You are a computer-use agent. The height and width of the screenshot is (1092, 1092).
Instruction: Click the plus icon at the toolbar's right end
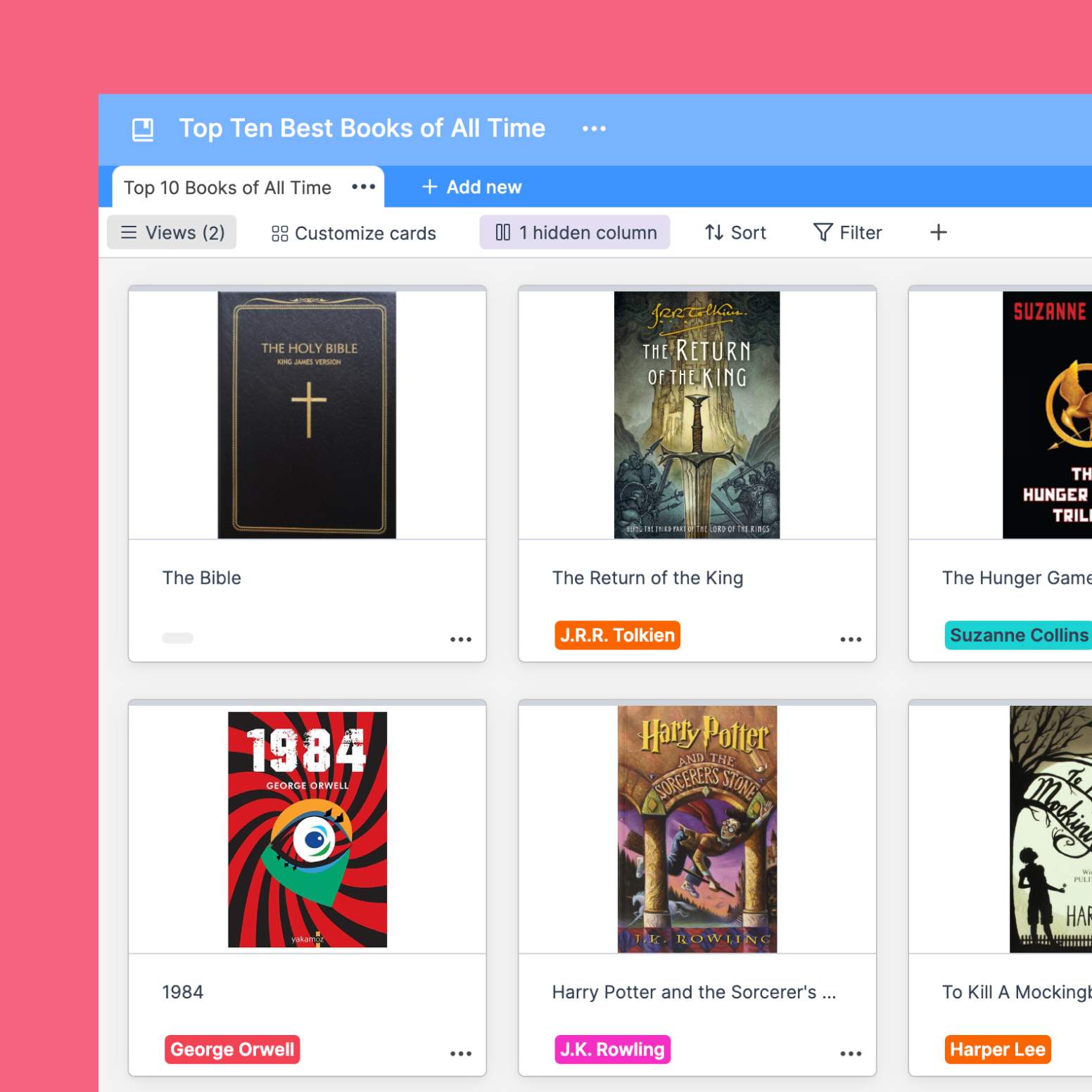coord(939,232)
